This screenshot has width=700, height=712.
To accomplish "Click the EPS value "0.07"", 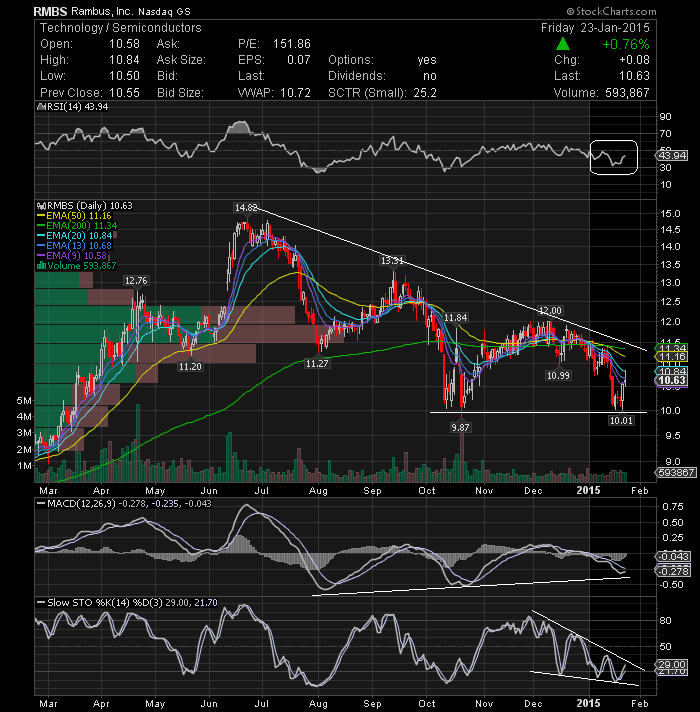I will [x=299, y=60].
